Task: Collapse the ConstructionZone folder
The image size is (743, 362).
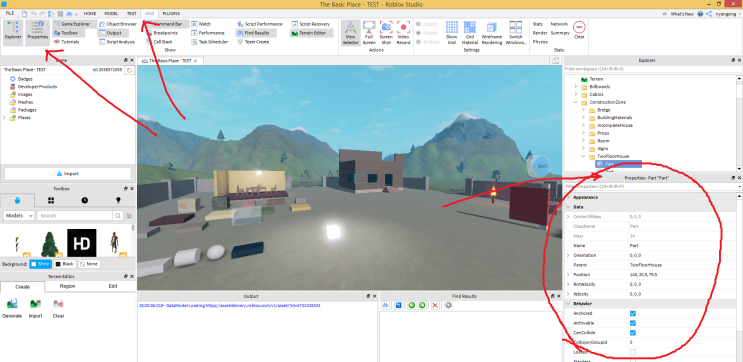Action: (576, 102)
